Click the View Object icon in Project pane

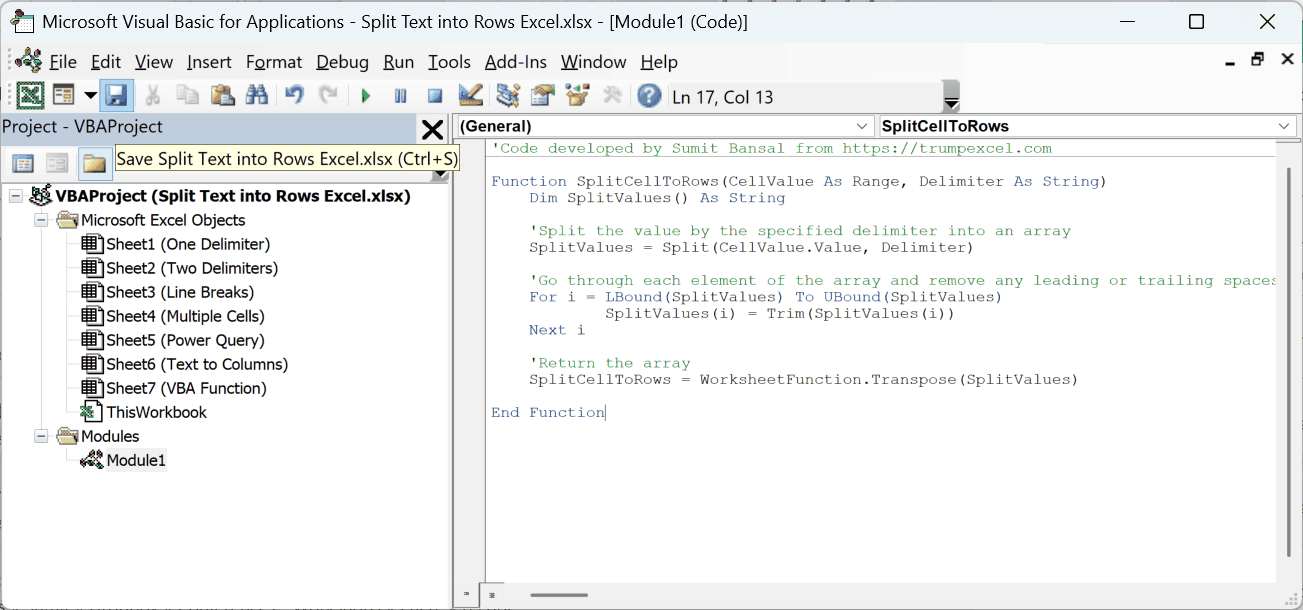click(x=57, y=163)
